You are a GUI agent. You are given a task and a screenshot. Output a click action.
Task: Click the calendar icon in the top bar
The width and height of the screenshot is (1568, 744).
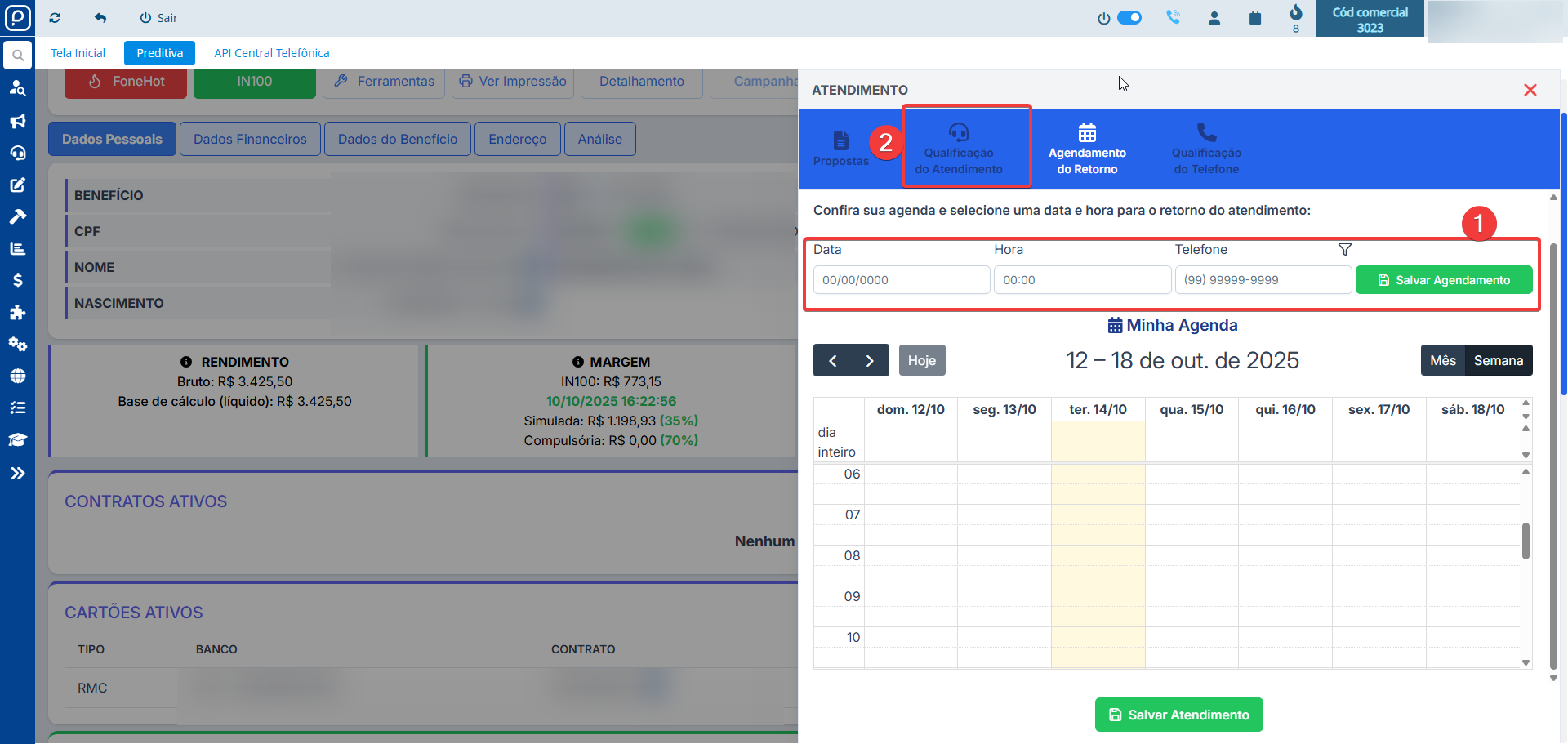click(x=1254, y=18)
